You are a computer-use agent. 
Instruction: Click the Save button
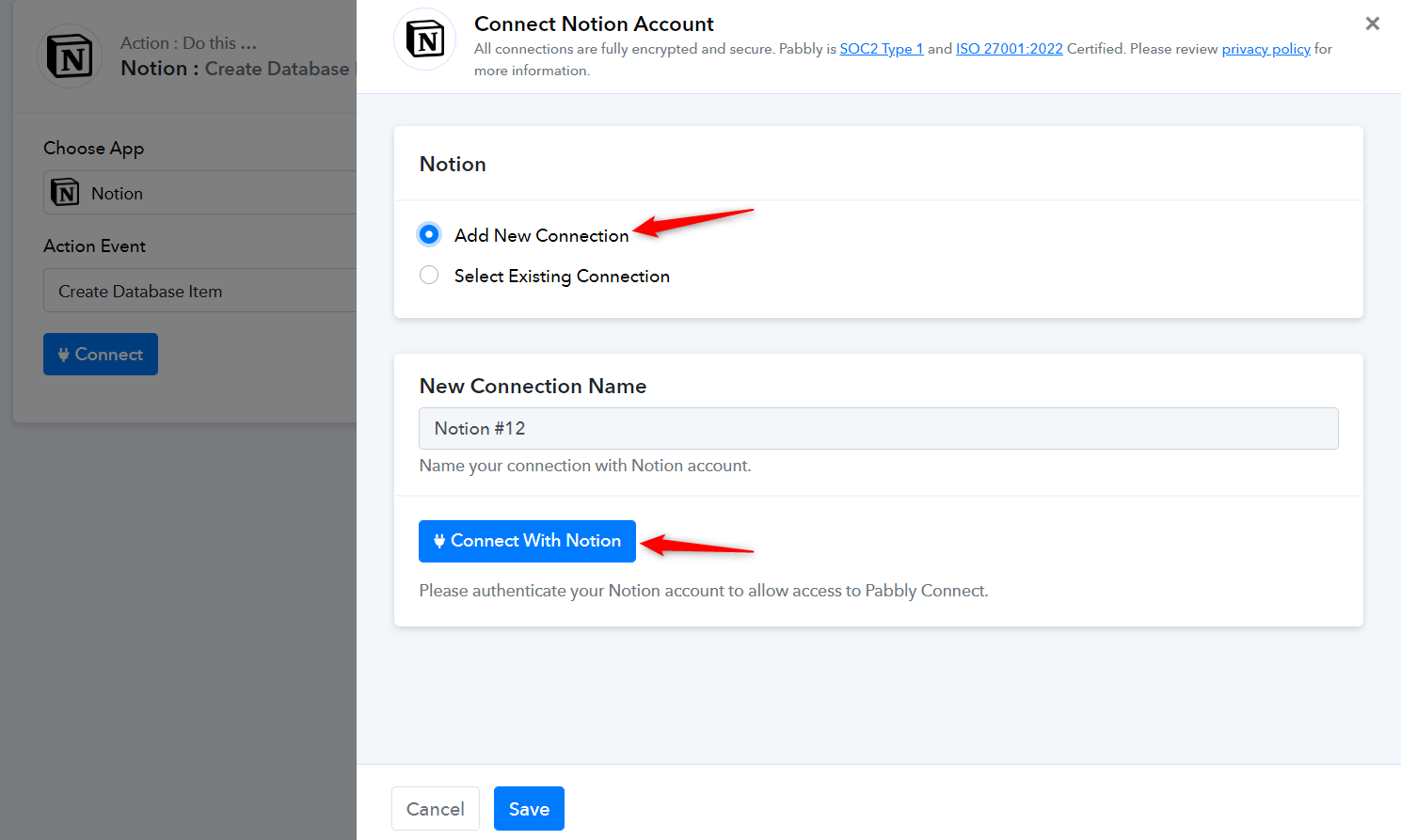point(529,809)
